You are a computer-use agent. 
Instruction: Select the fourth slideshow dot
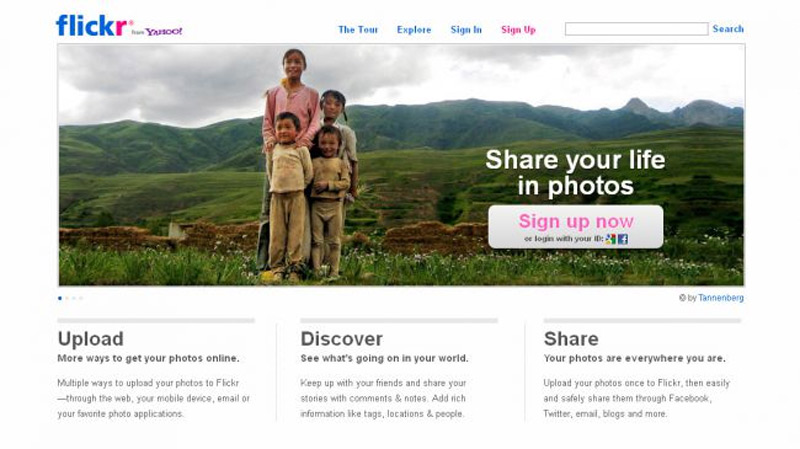click(81, 298)
